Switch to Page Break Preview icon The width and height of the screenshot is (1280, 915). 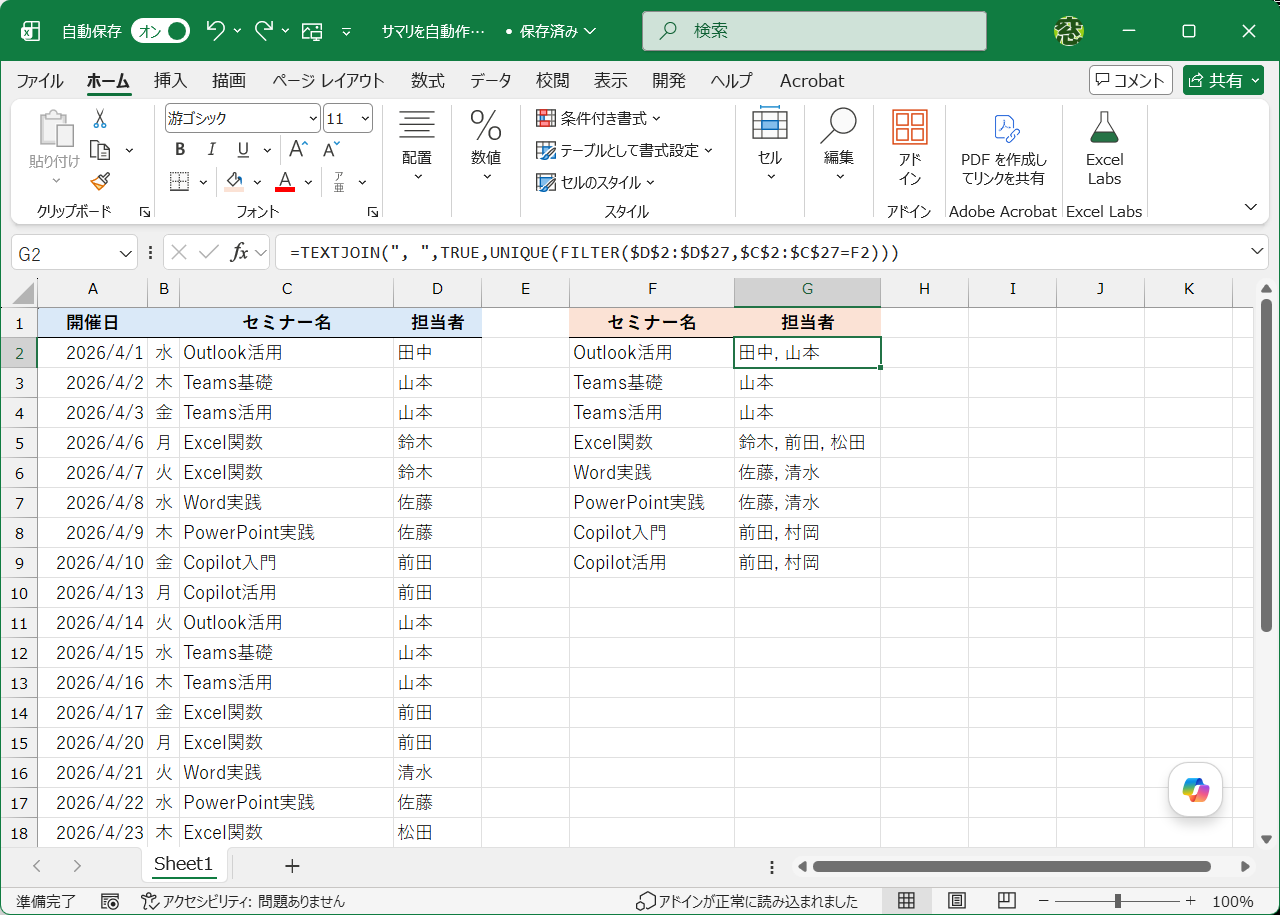[1007, 901]
